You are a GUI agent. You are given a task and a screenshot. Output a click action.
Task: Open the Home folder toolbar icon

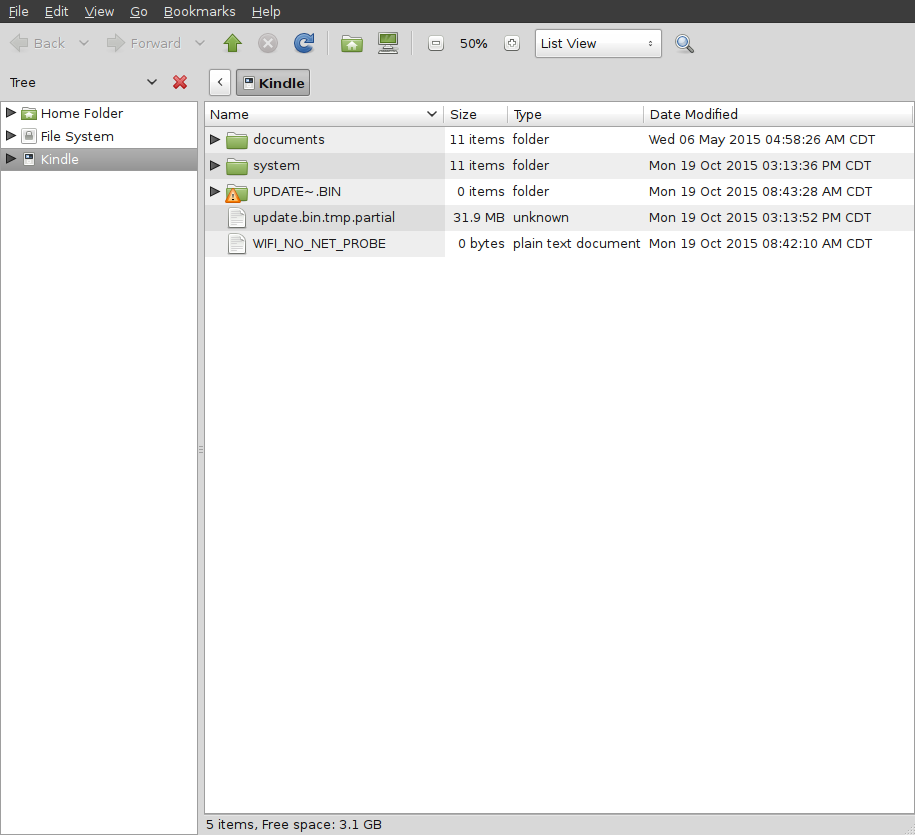[x=352, y=43]
